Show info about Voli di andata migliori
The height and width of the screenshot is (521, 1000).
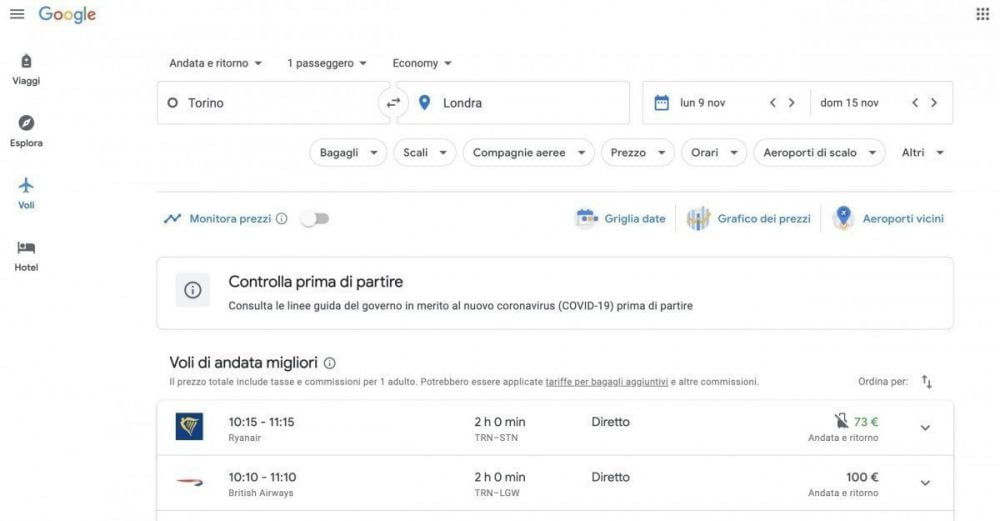click(x=329, y=363)
